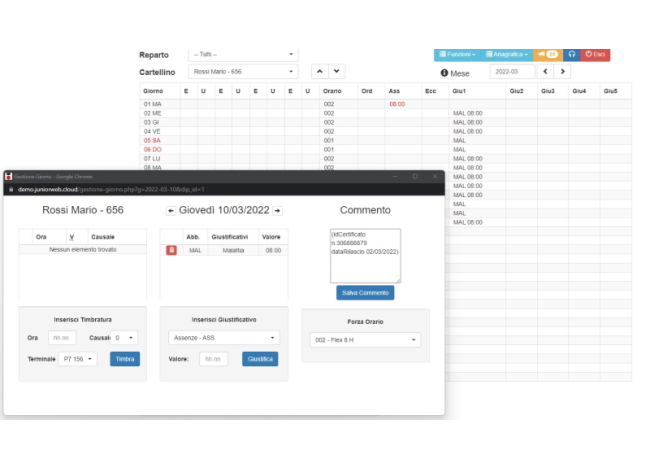650x470 pixels.
Task: Open the Anagrafica menu
Action: tap(507, 54)
